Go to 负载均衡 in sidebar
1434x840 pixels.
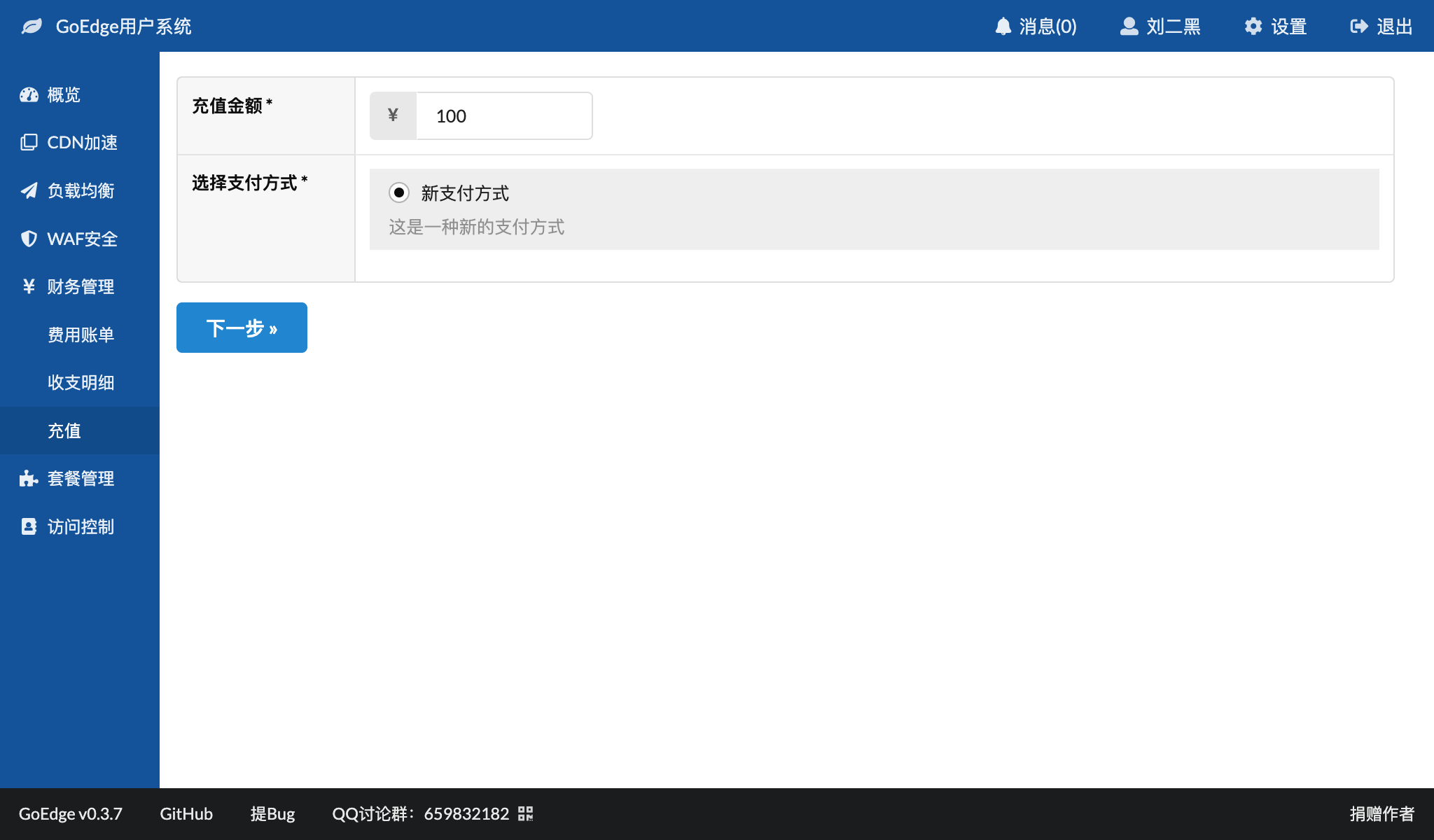[80, 190]
